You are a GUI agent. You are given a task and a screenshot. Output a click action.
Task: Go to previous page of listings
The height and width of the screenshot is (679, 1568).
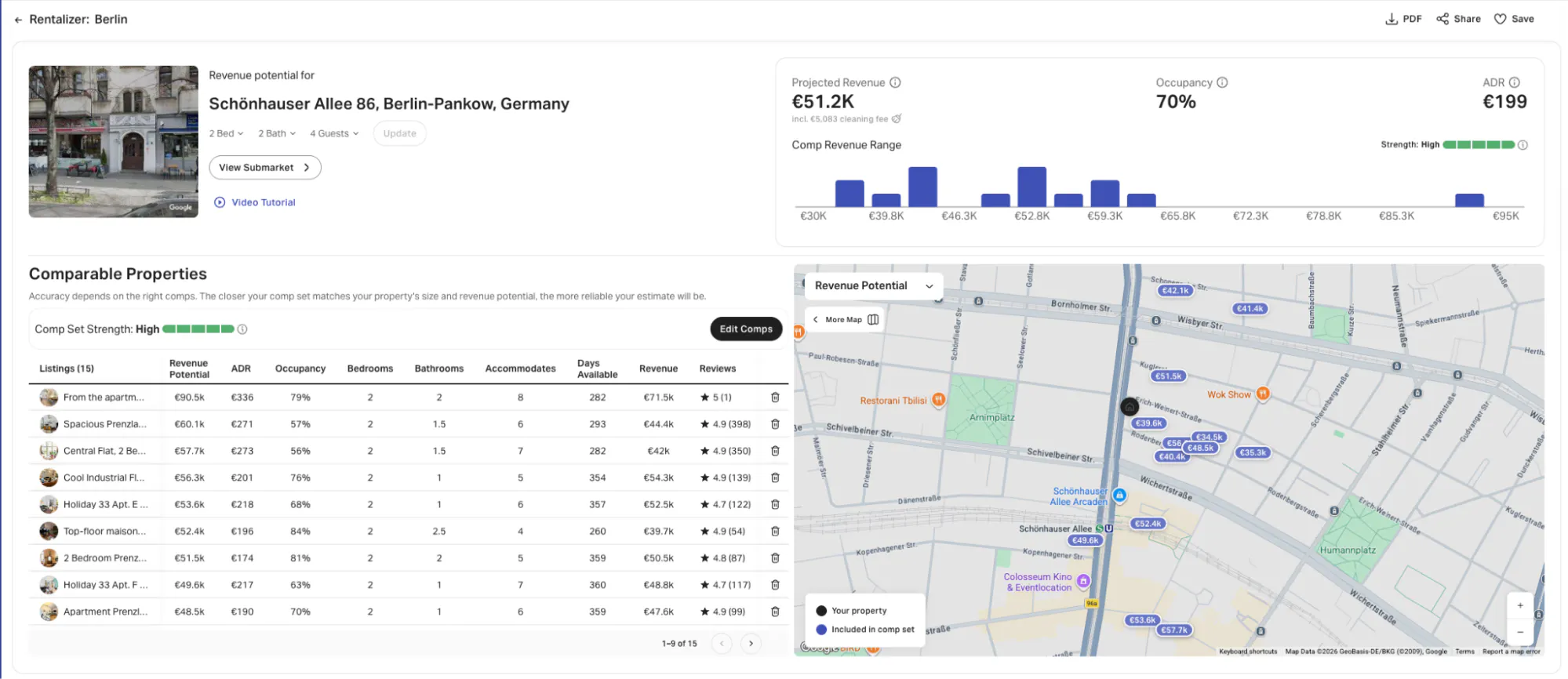pos(721,644)
